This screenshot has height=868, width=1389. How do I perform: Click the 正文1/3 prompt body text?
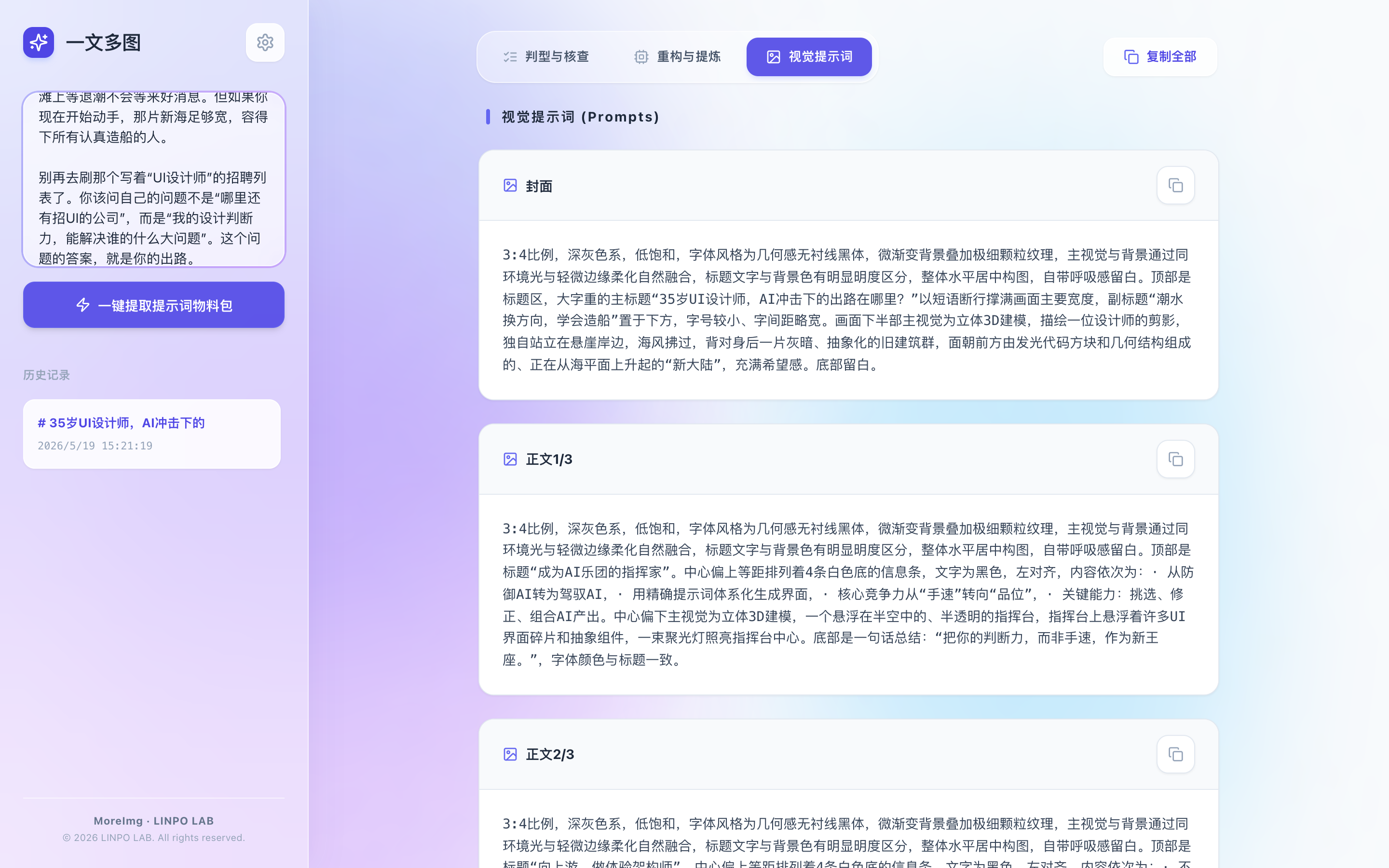click(847, 594)
